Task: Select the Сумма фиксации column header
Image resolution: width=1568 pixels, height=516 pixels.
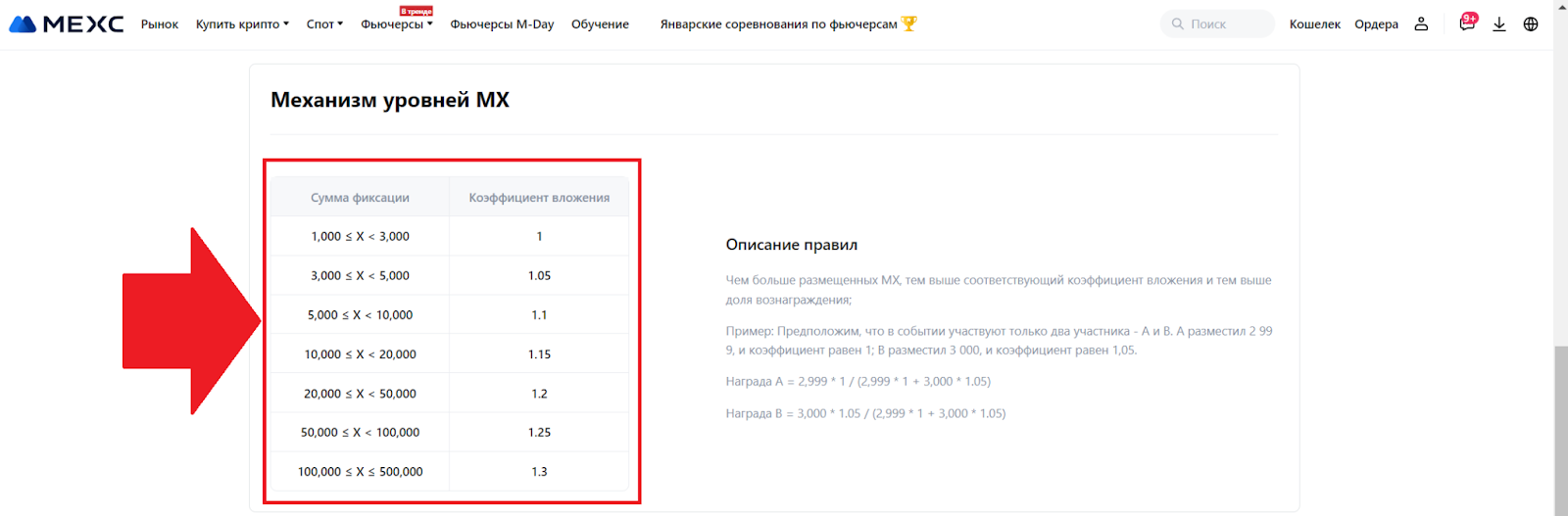Action: tap(360, 198)
